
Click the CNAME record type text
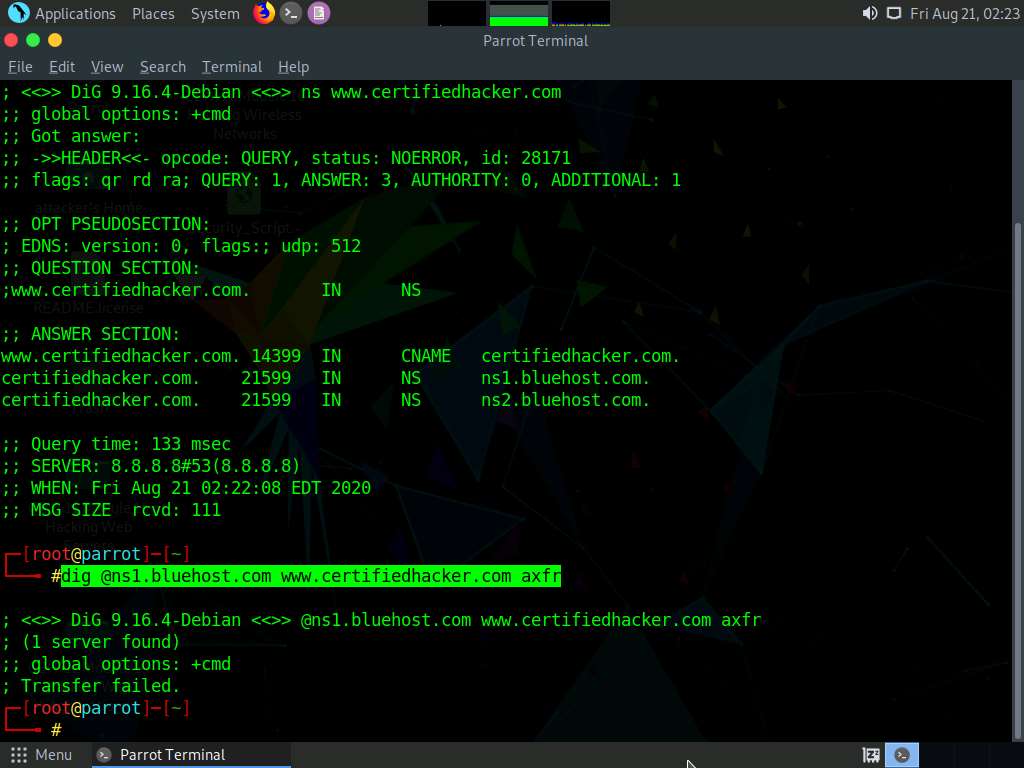pyautogui.click(x=426, y=356)
